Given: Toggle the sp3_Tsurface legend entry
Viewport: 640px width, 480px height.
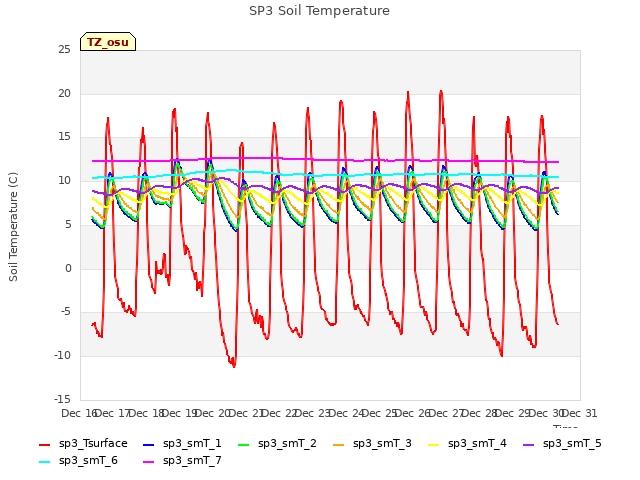Looking at the screenshot, I should coord(83,444).
